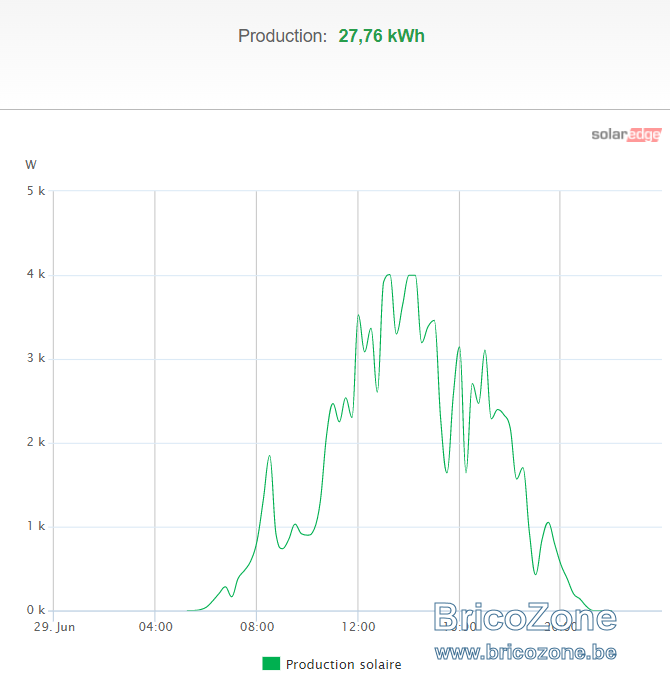Select the 12:00 time axis label
670x696 pixels.
point(358,627)
